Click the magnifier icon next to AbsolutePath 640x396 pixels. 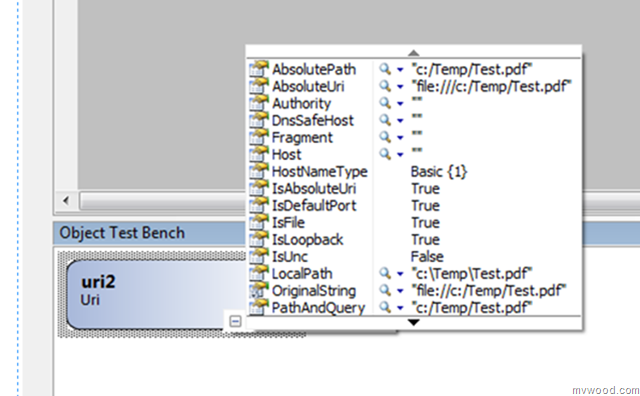(x=384, y=69)
